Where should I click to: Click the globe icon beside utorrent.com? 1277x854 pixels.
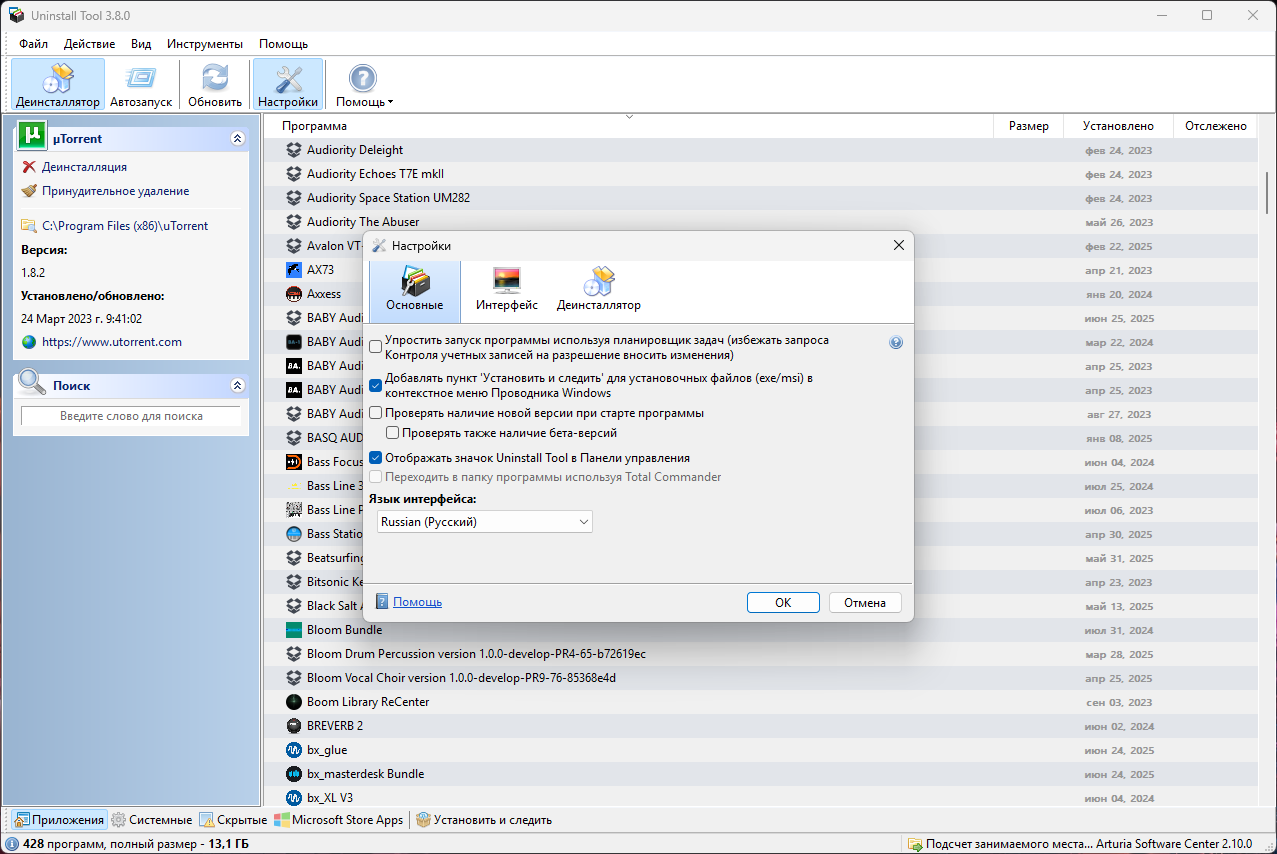point(29,342)
